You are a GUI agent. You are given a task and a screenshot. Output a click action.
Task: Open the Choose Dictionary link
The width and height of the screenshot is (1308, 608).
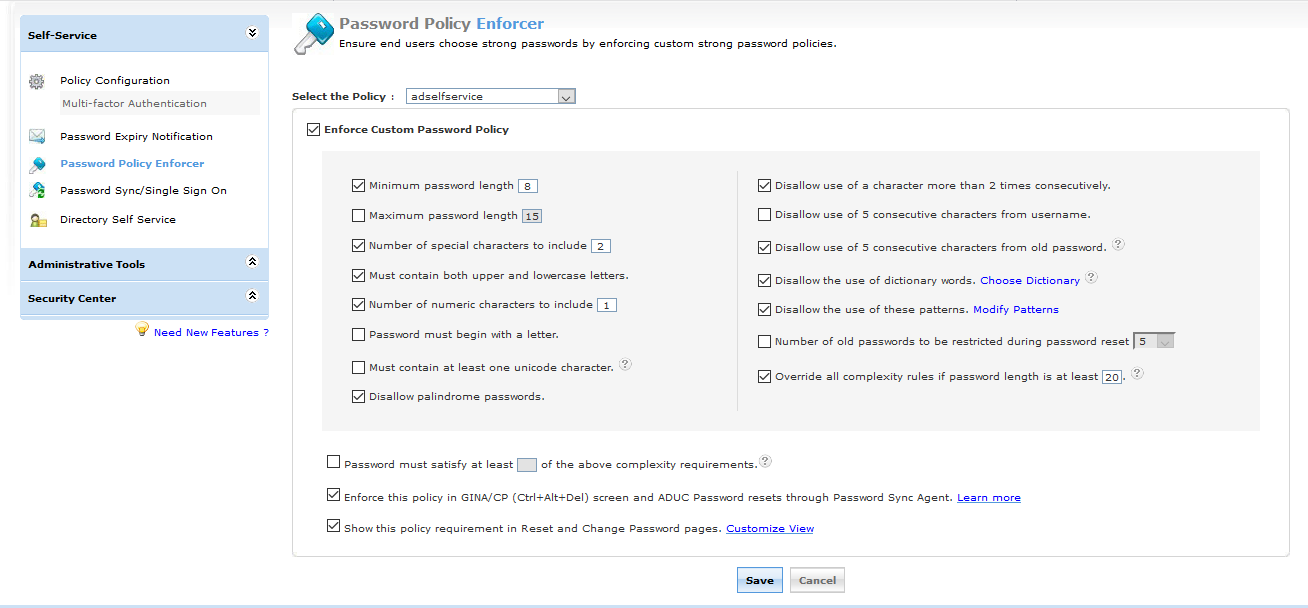[x=1030, y=281]
